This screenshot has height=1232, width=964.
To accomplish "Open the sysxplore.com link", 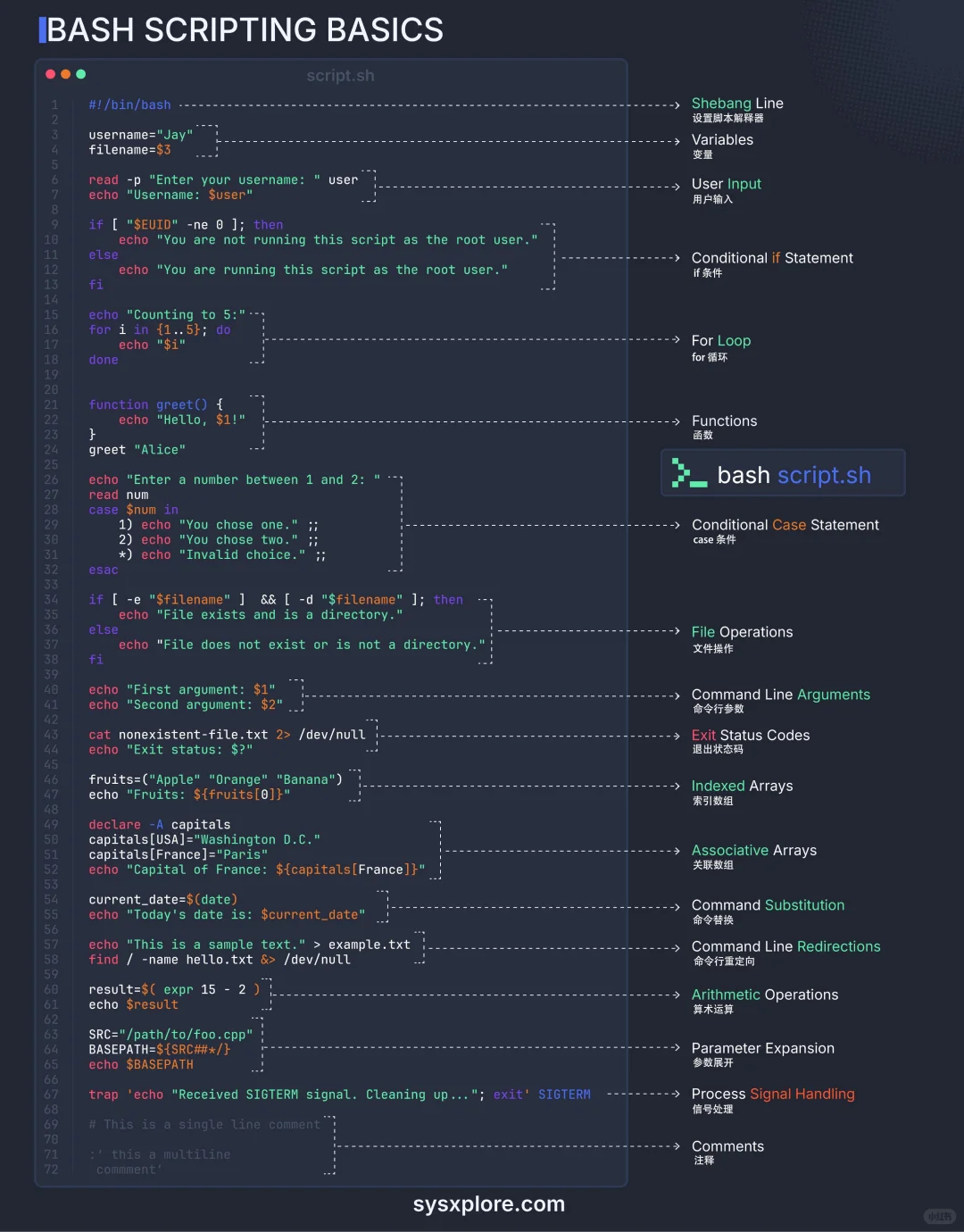I will (488, 1203).
